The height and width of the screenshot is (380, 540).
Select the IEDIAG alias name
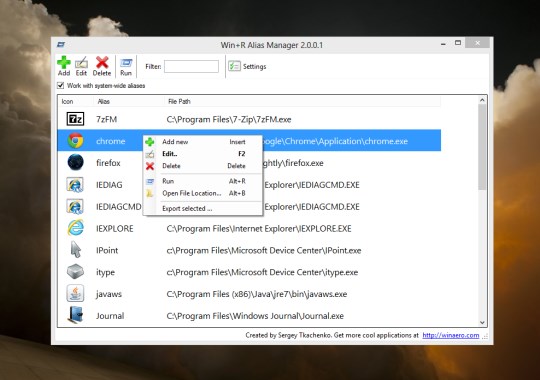click(x=109, y=185)
